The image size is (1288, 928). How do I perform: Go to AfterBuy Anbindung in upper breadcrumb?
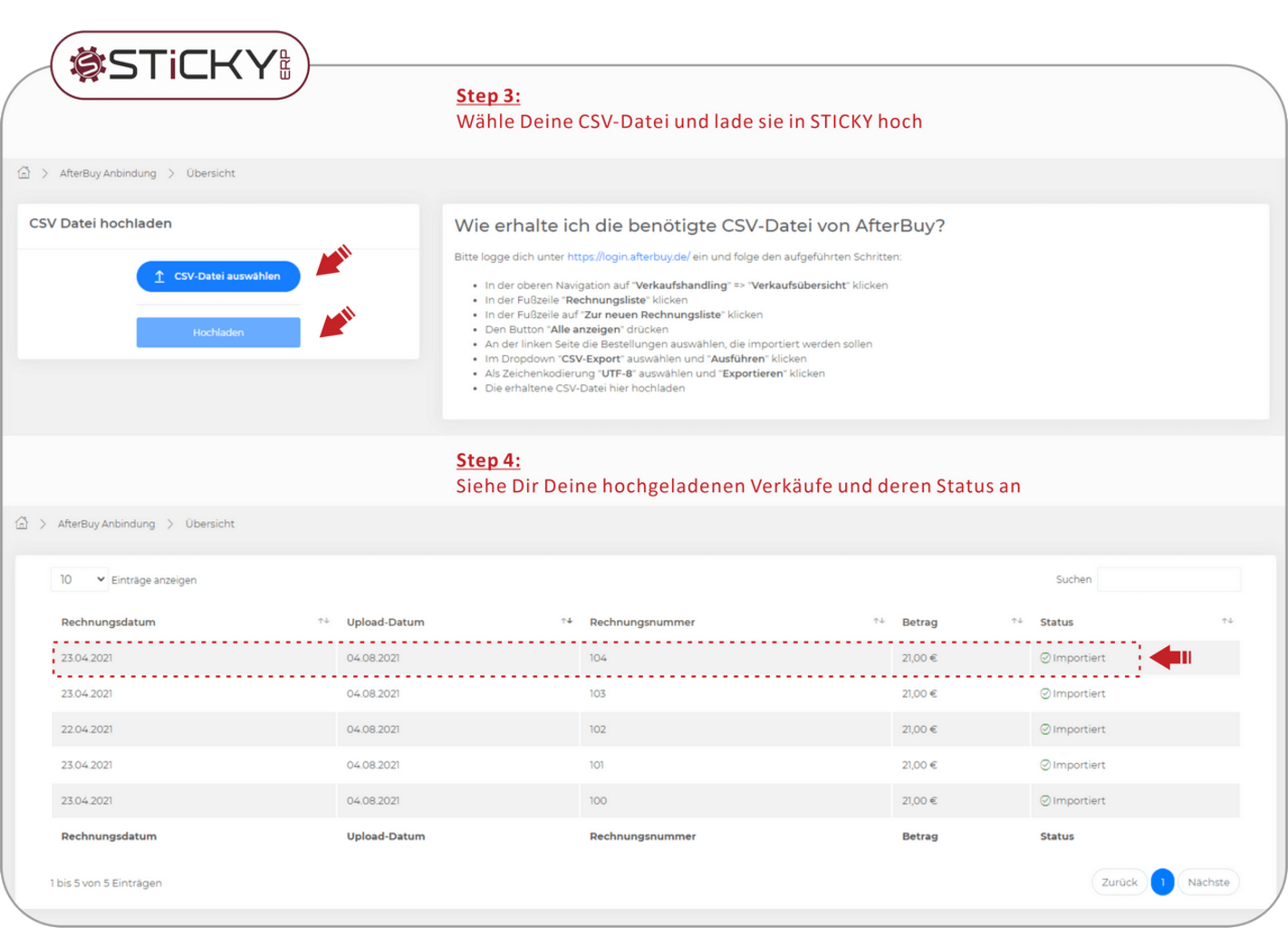[108, 173]
